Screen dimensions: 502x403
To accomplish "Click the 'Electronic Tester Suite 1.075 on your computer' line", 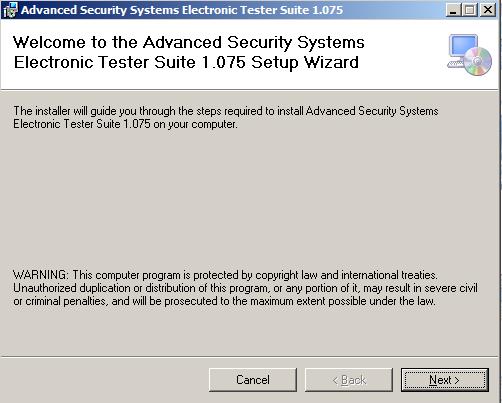I will pyautogui.click(x=125, y=124).
